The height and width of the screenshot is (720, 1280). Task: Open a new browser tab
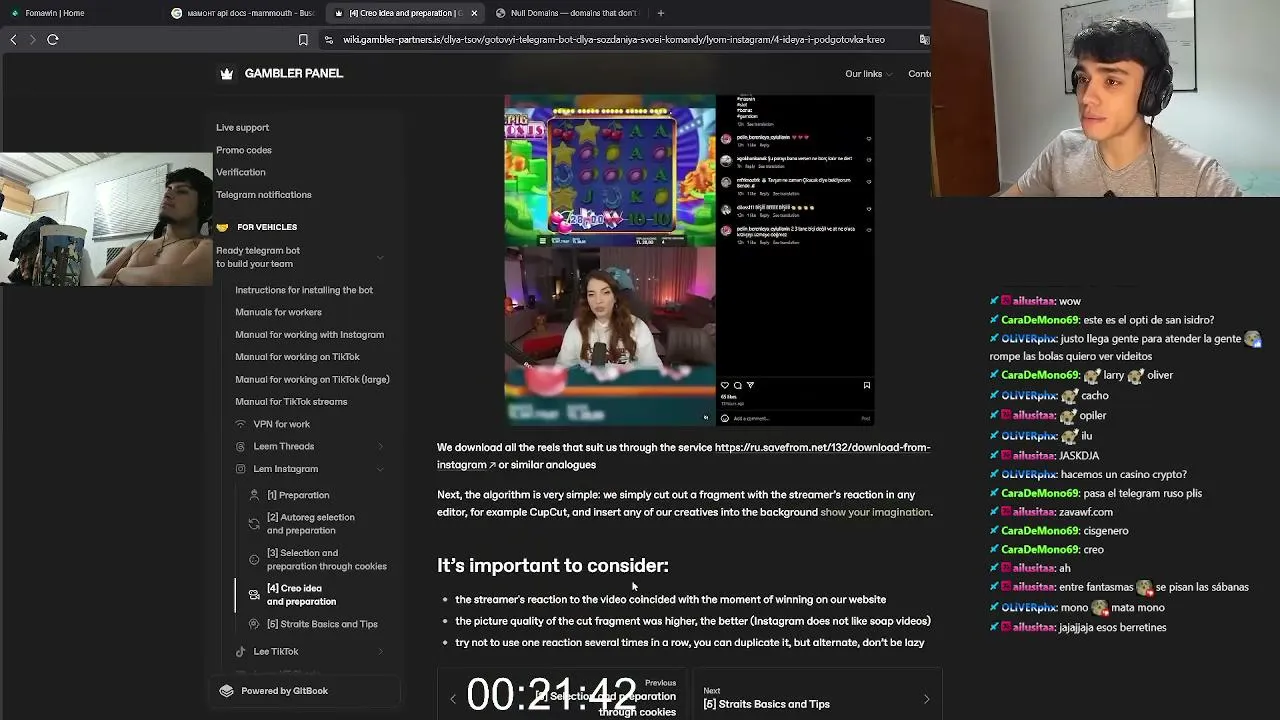click(661, 13)
